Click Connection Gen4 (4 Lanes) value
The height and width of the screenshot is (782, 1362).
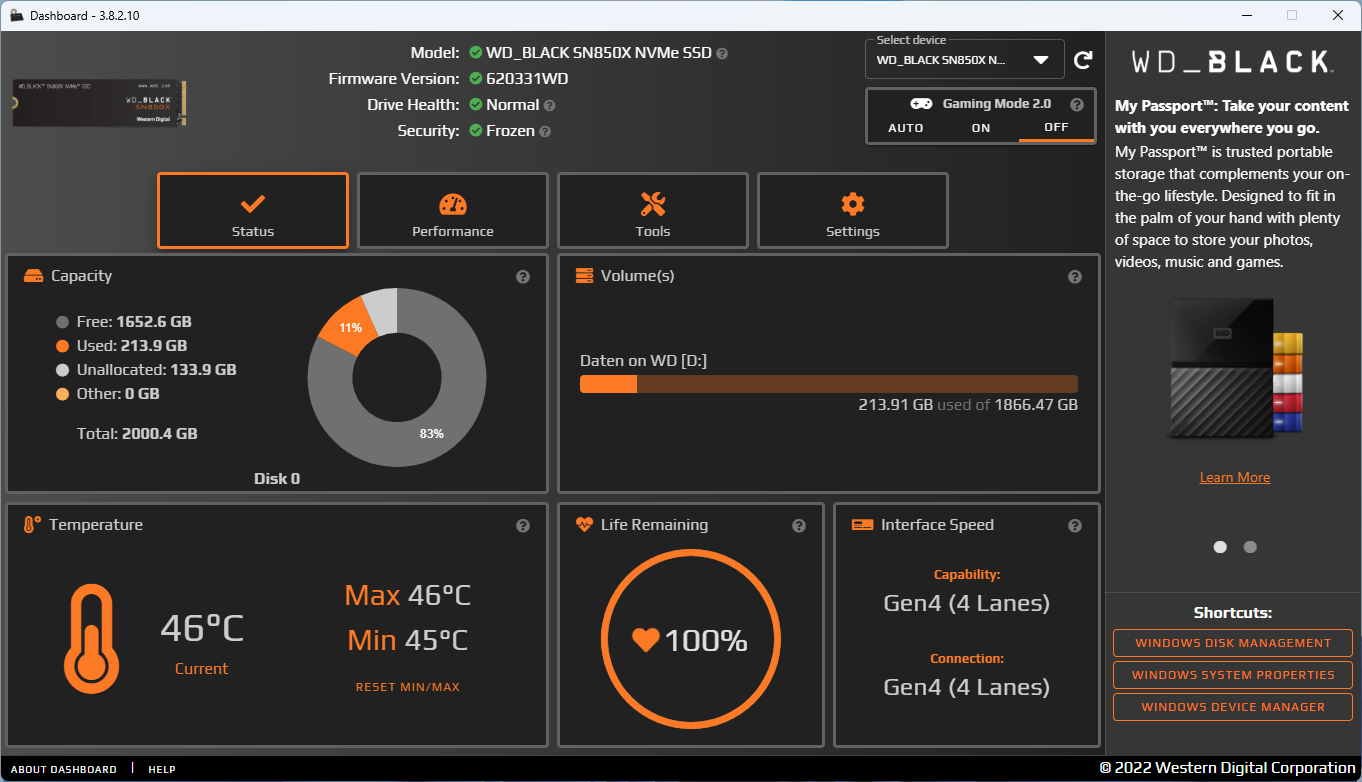tap(967, 688)
